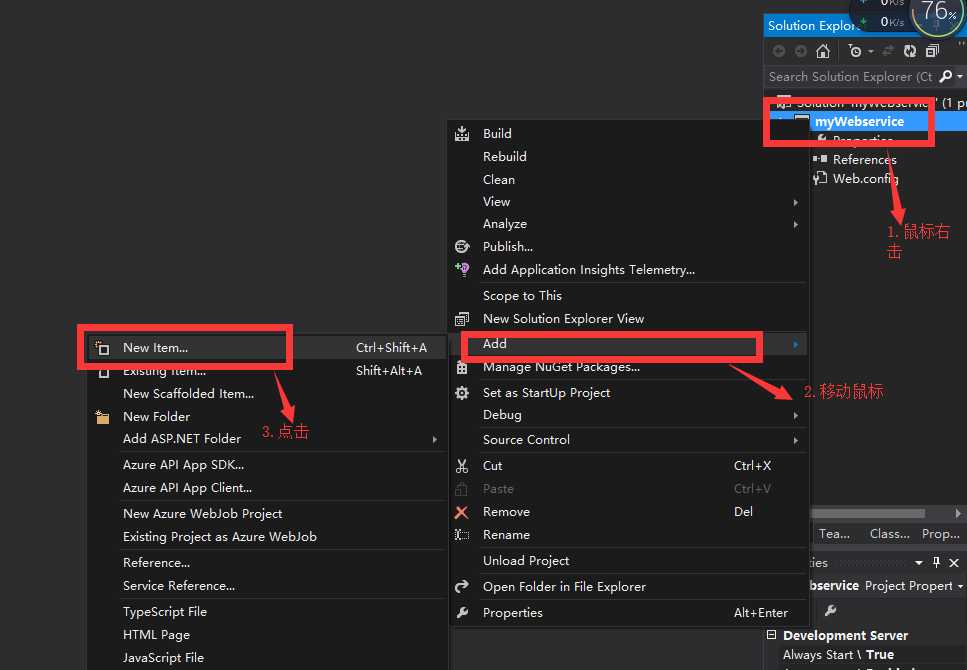Open the Properties window position dropdown arrow
Screen dimensions: 967x670
point(919,563)
